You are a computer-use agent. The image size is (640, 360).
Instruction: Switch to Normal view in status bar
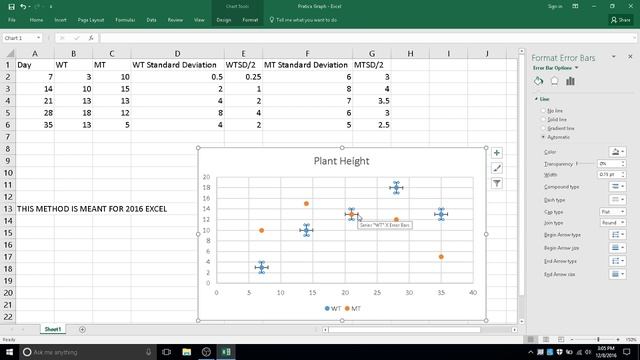531,340
